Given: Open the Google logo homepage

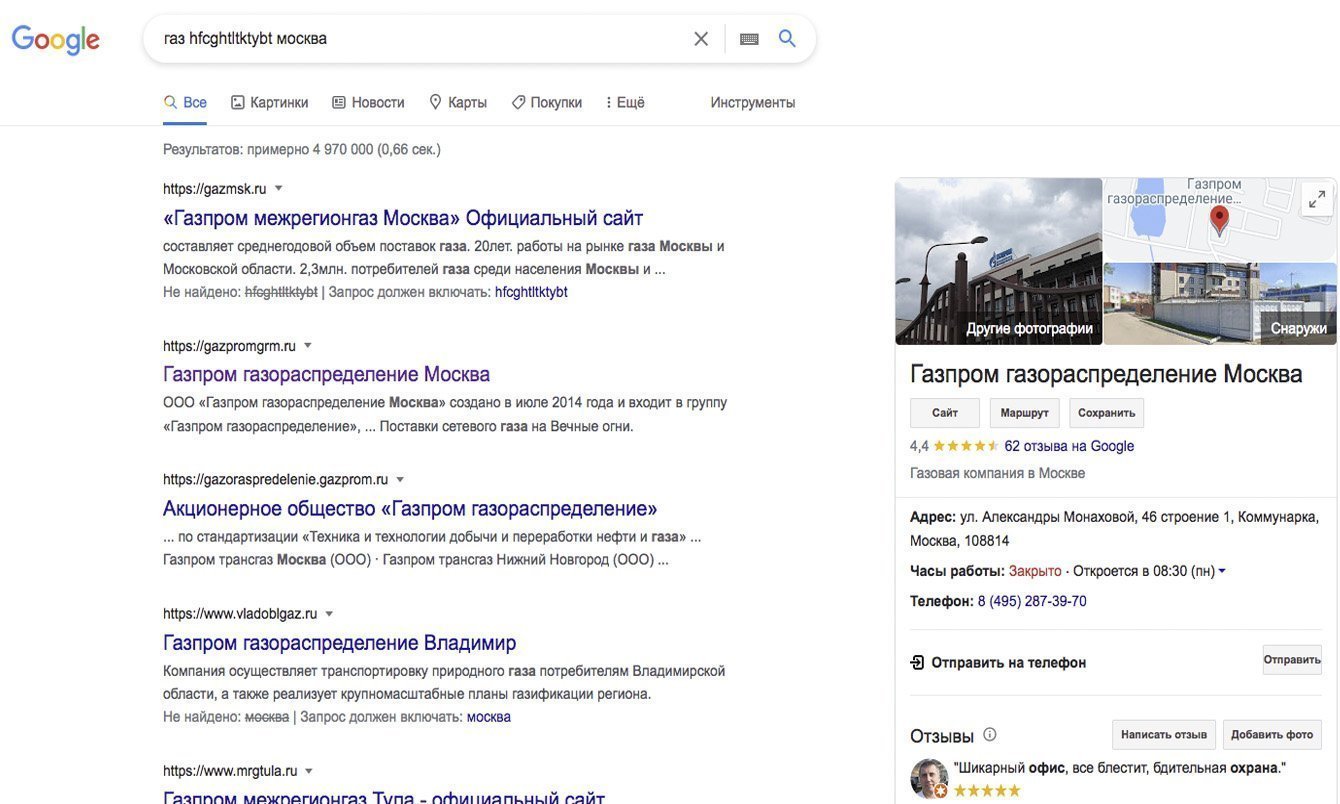Looking at the screenshot, I should [56, 39].
